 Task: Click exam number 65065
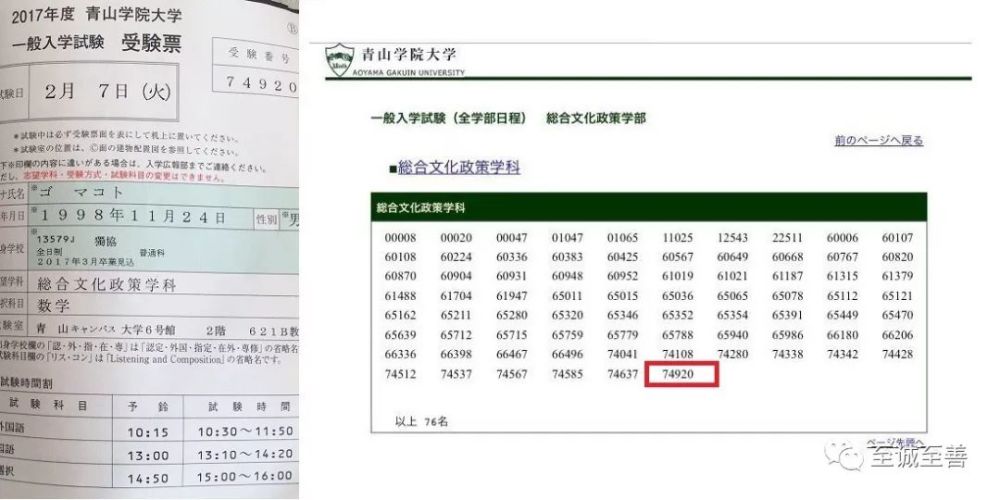pos(732,296)
